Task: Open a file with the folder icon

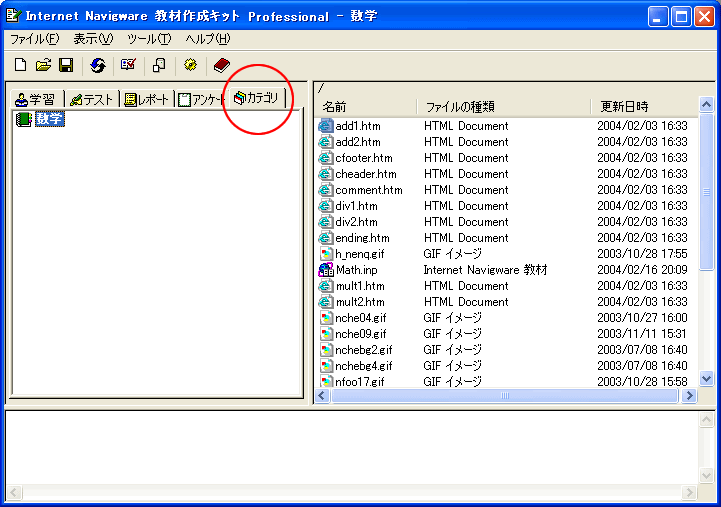Action: click(43, 65)
